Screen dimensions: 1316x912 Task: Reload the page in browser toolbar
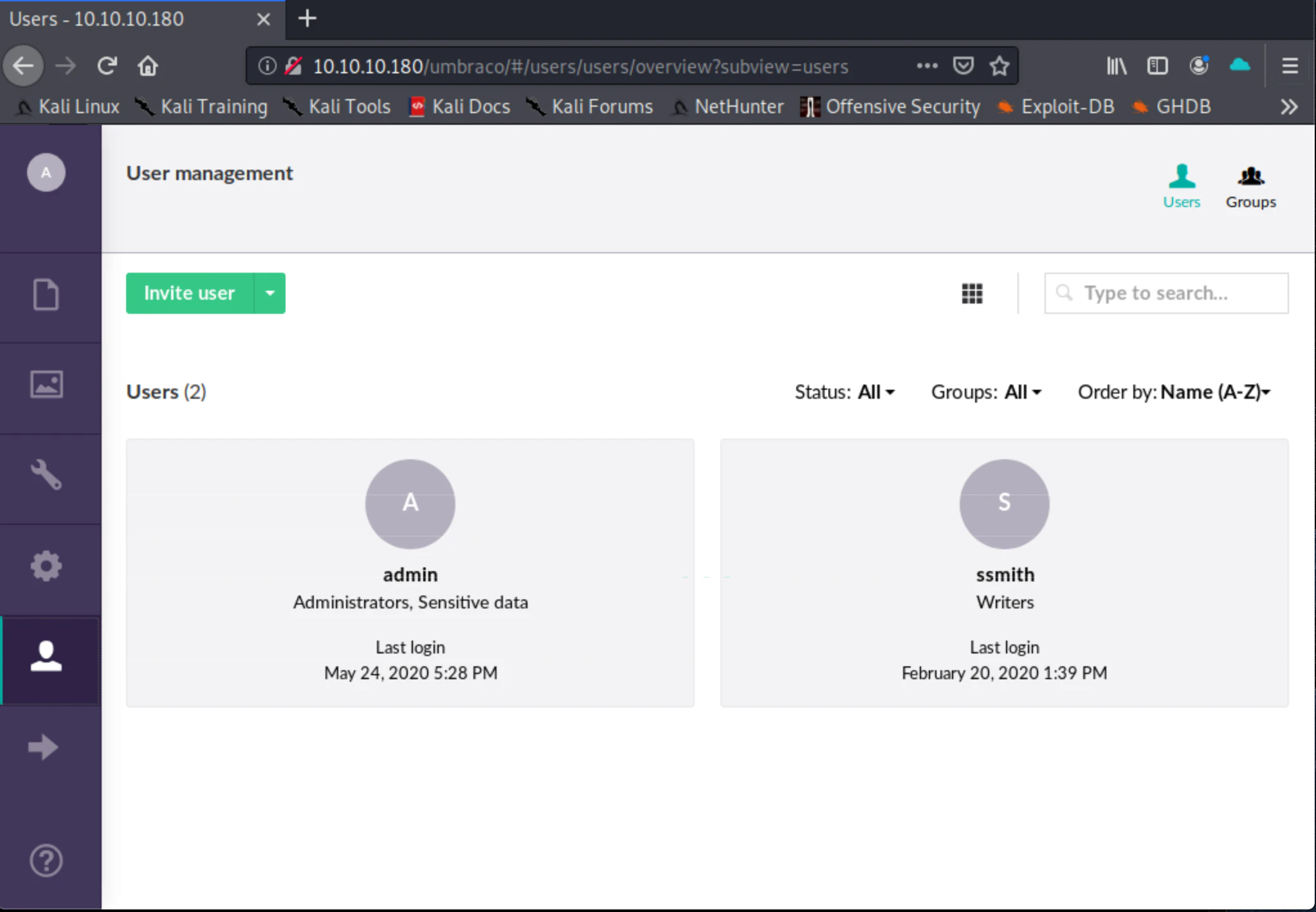pyautogui.click(x=107, y=66)
